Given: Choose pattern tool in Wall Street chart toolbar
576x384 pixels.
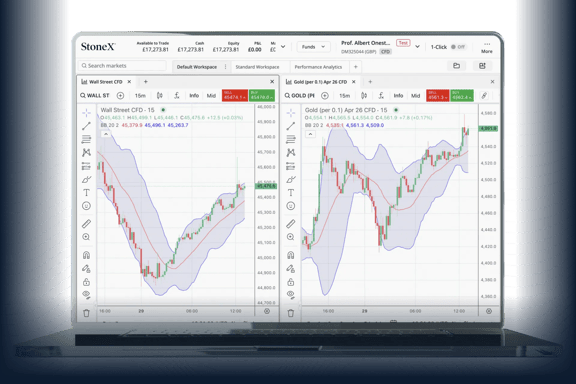Looking at the screenshot, I should click(x=86, y=152).
